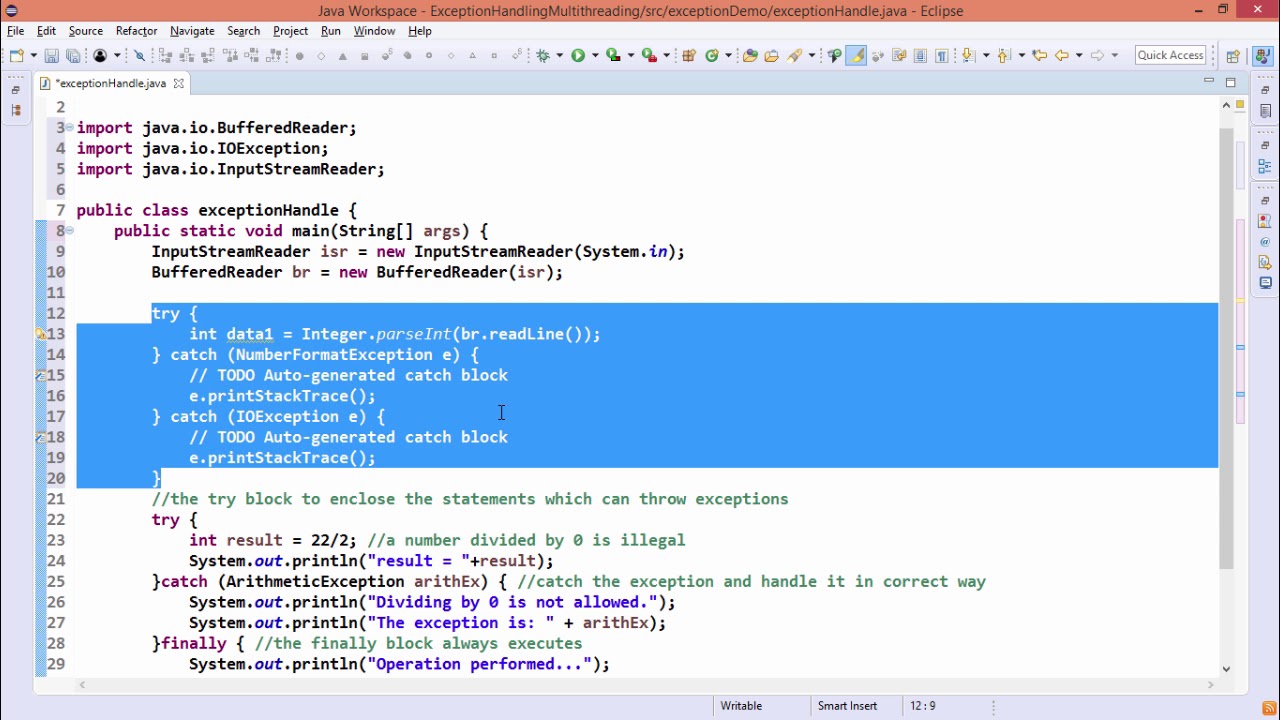This screenshot has width=1280, height=720.
Task: Open the New Java Class dropdown arrow
Action: tap(728, 56)
